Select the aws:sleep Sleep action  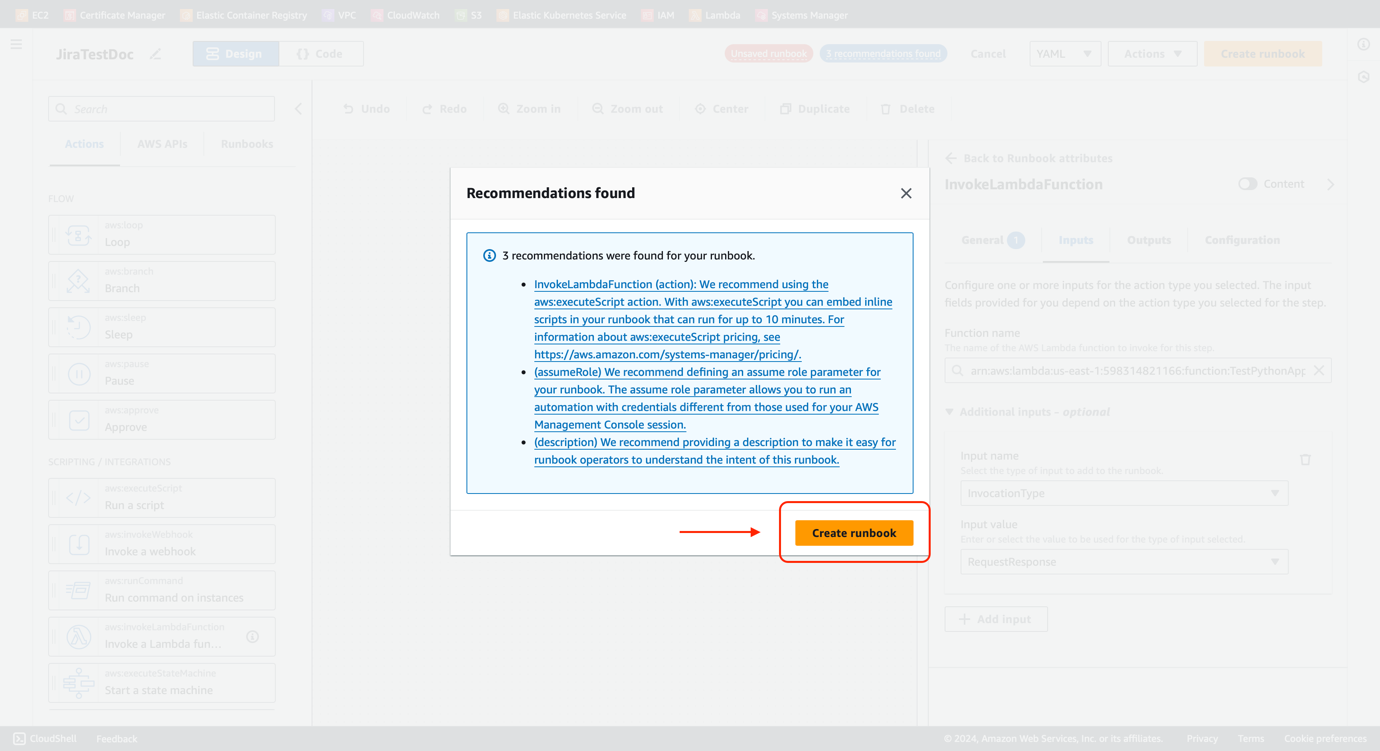click(x=162, y=327)
